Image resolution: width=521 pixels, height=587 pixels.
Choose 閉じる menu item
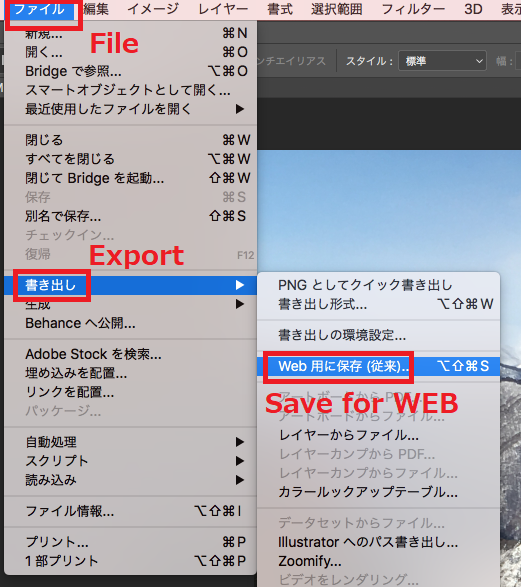click(x=130, y=140)
